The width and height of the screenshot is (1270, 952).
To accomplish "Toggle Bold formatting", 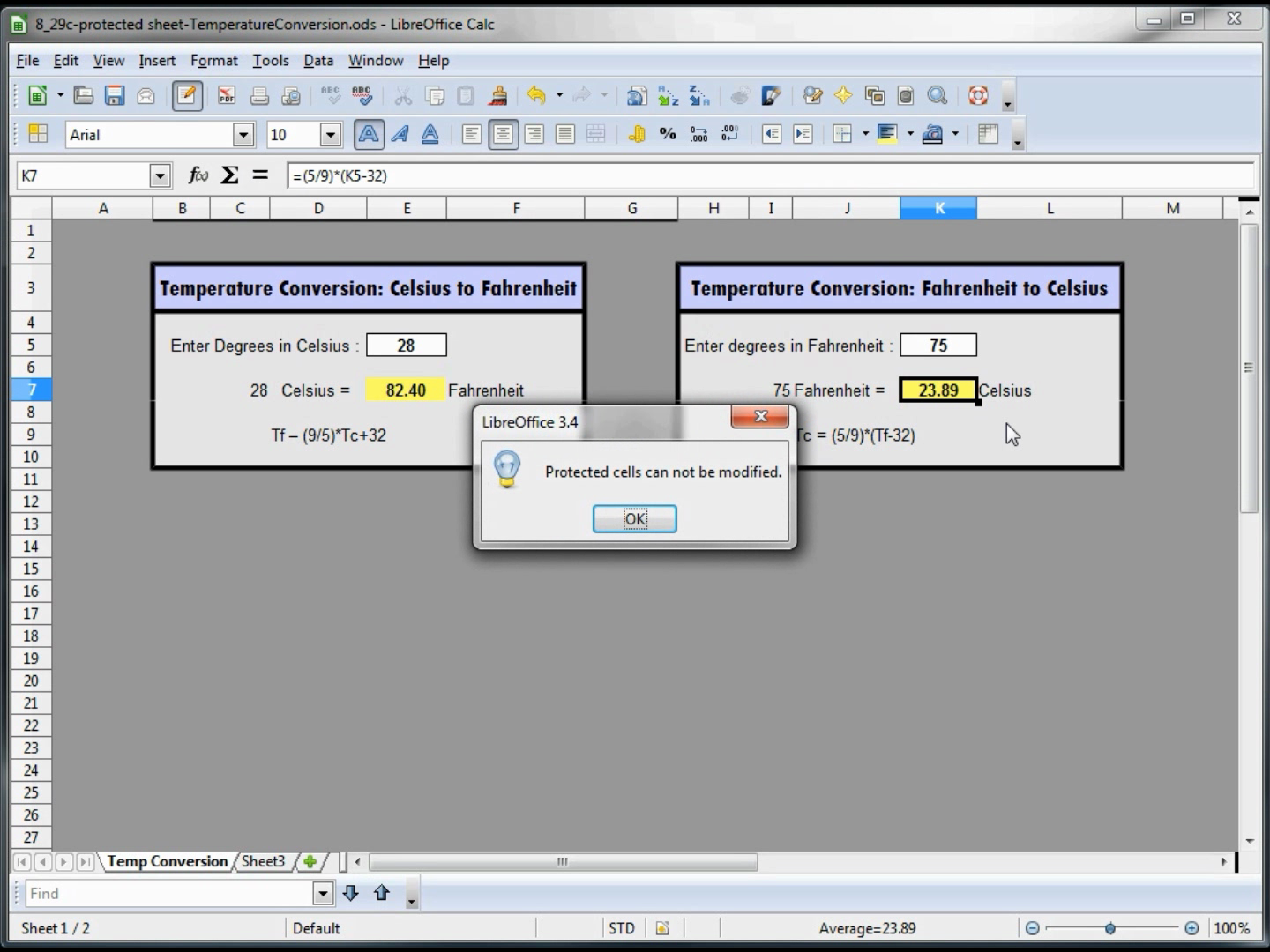I will click(x=369, y=134).
